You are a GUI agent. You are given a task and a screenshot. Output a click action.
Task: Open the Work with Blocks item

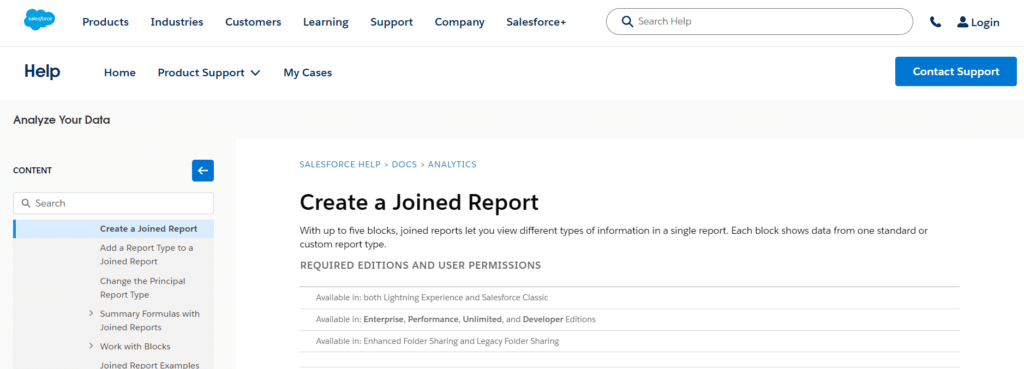pyautogui.click(x=135, y=346)
